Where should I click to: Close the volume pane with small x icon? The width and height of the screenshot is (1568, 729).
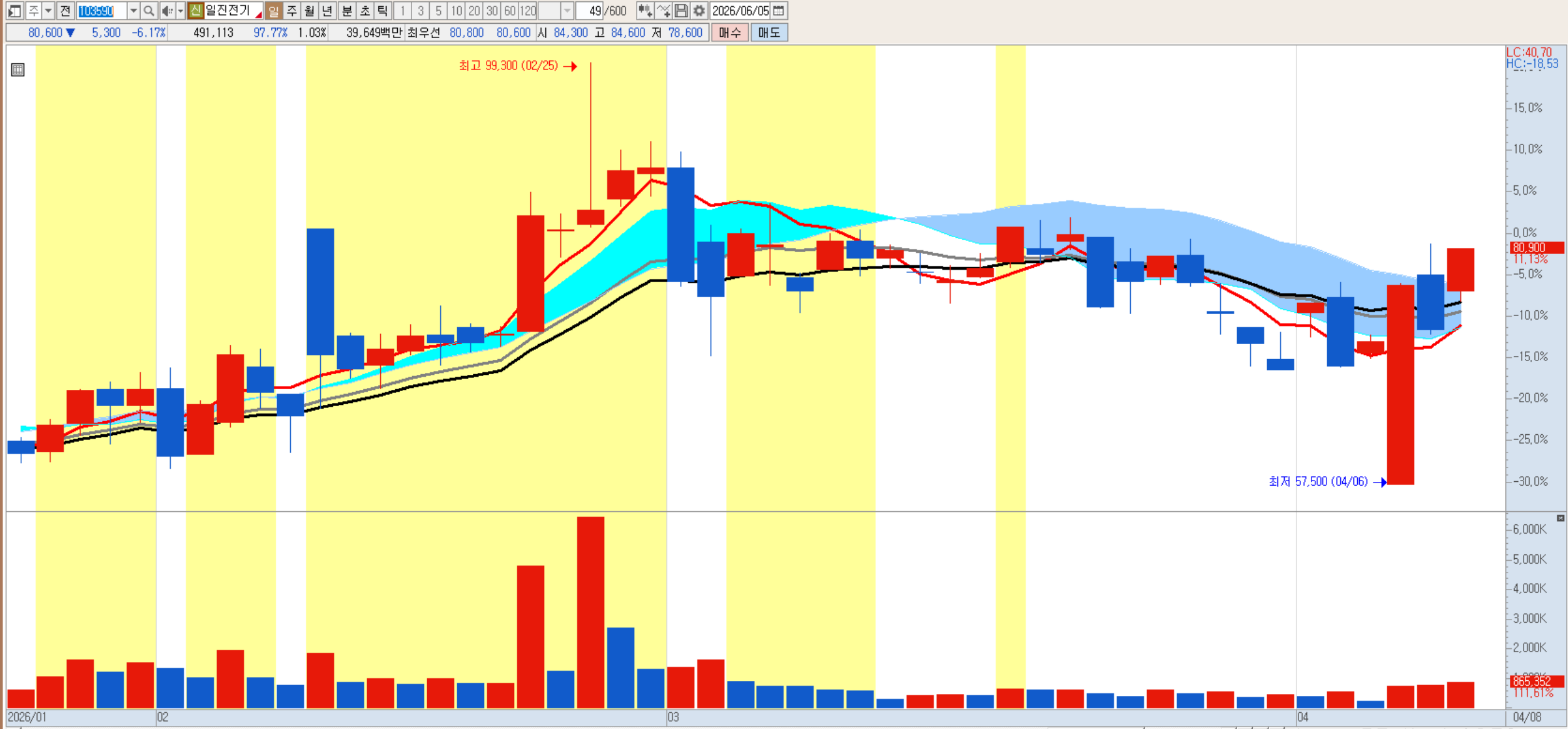coord(1560,518)
